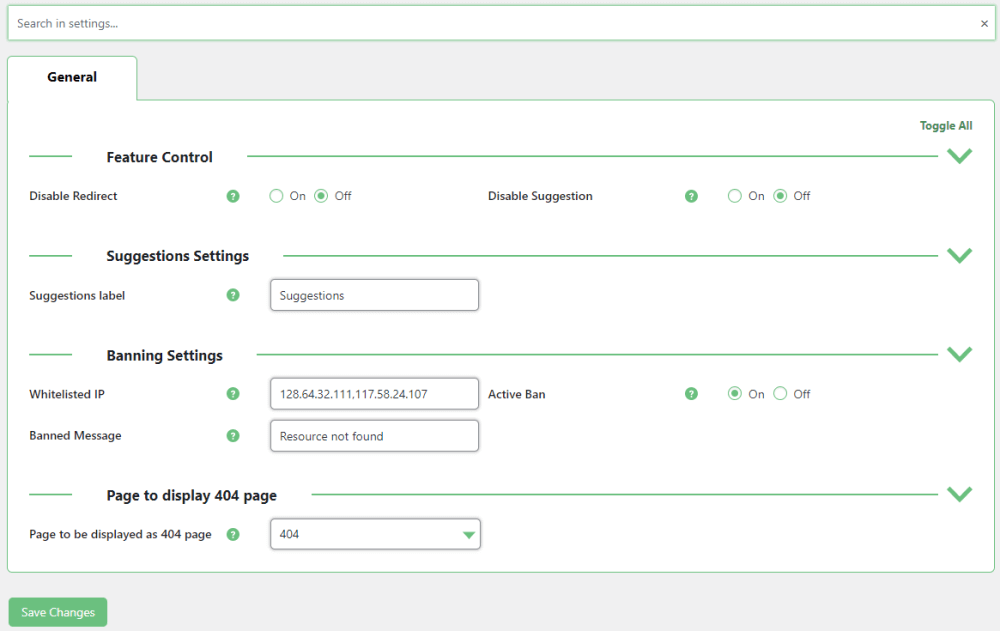Set Disable Suggestion to On

735,196
